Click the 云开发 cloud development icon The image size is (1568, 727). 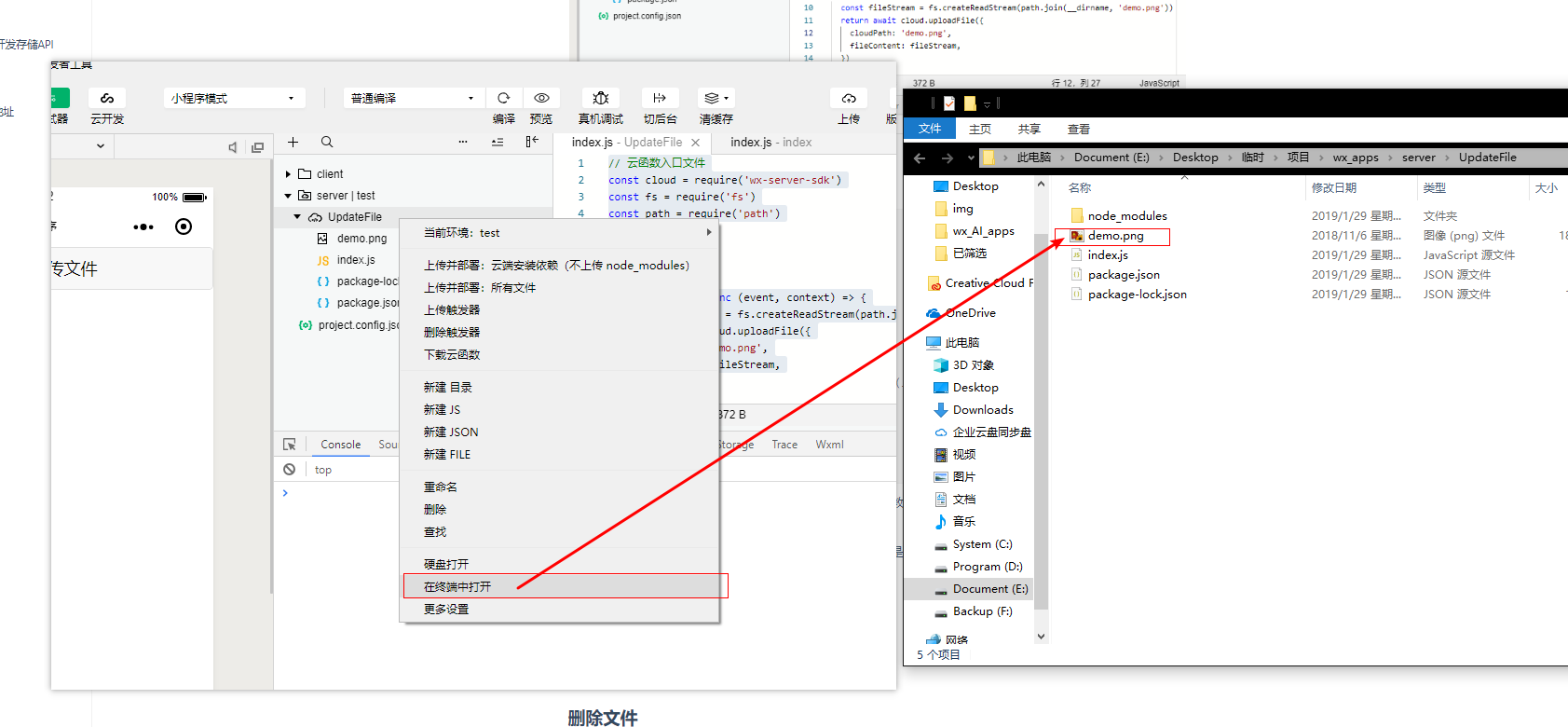[x=107, y=99]
